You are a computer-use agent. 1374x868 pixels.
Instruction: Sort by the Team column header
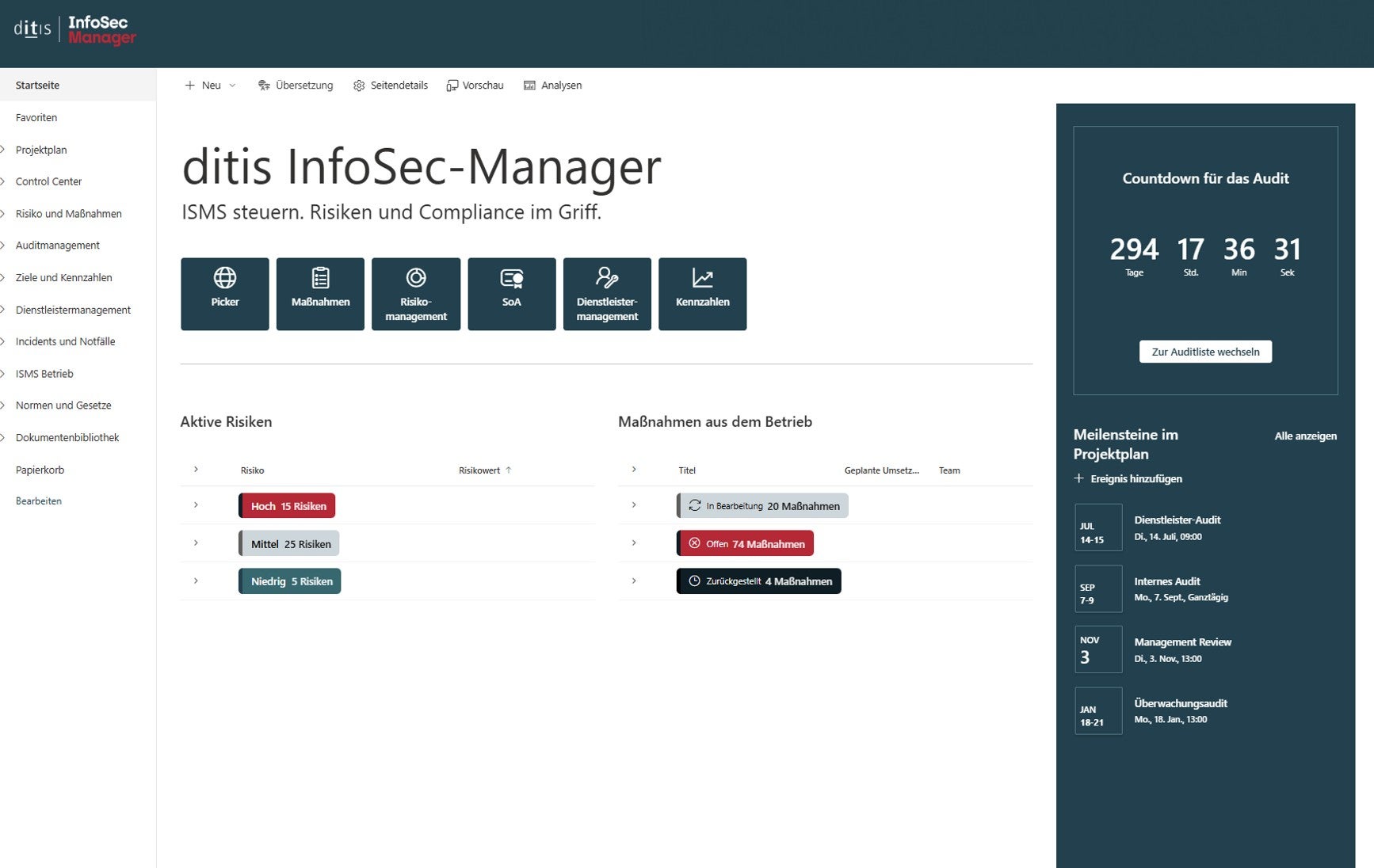coord(949,470)
